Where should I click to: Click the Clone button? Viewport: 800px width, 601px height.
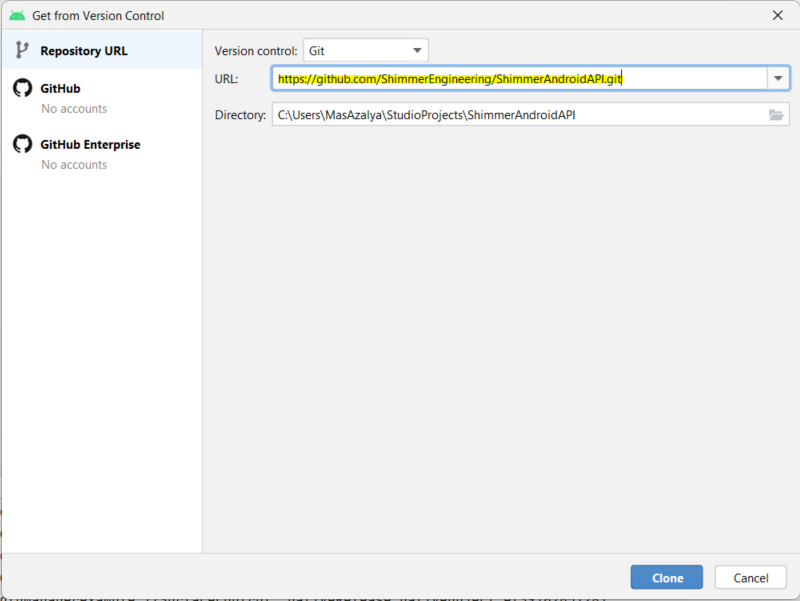click(667, 578)
